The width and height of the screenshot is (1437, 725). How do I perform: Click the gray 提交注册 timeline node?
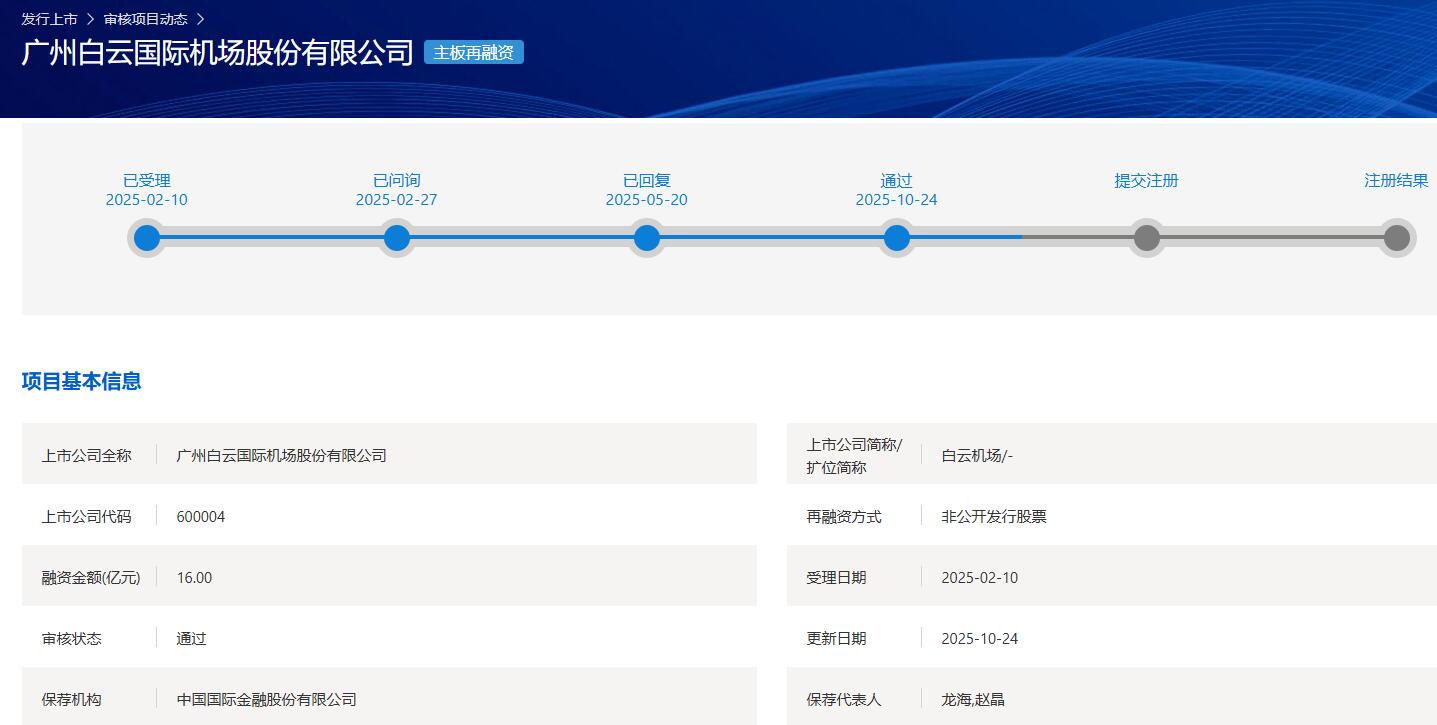coord(1147,238)
